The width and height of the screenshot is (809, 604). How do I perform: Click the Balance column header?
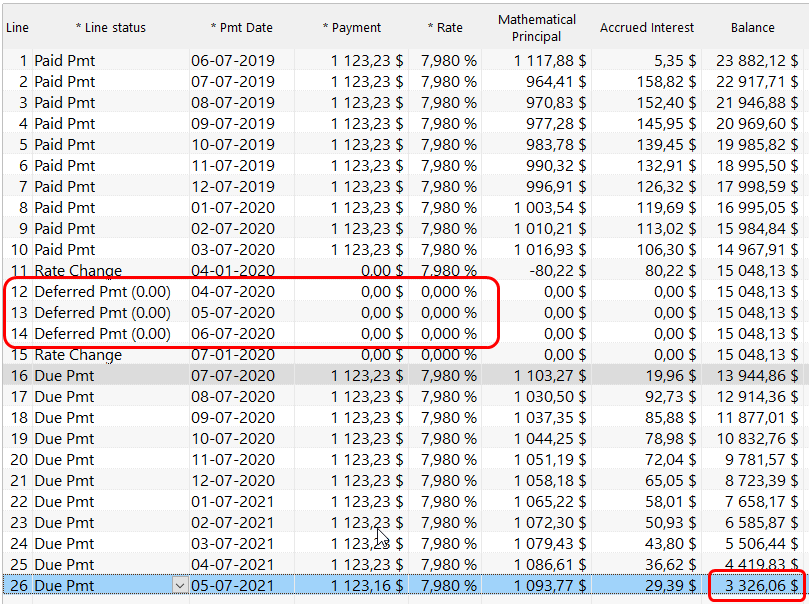coord(752,28)
